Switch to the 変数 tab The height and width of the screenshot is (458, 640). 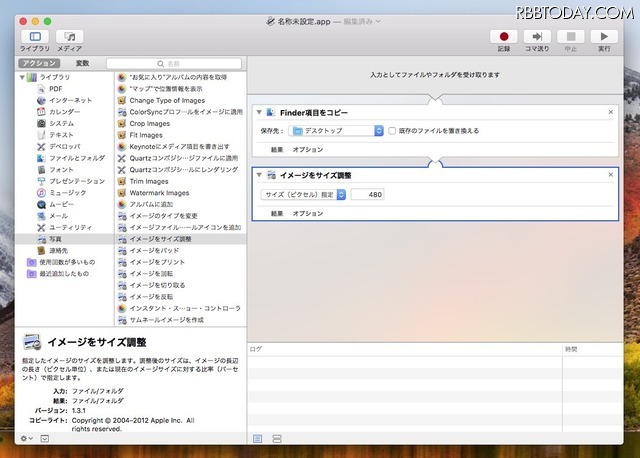(82, 63)
